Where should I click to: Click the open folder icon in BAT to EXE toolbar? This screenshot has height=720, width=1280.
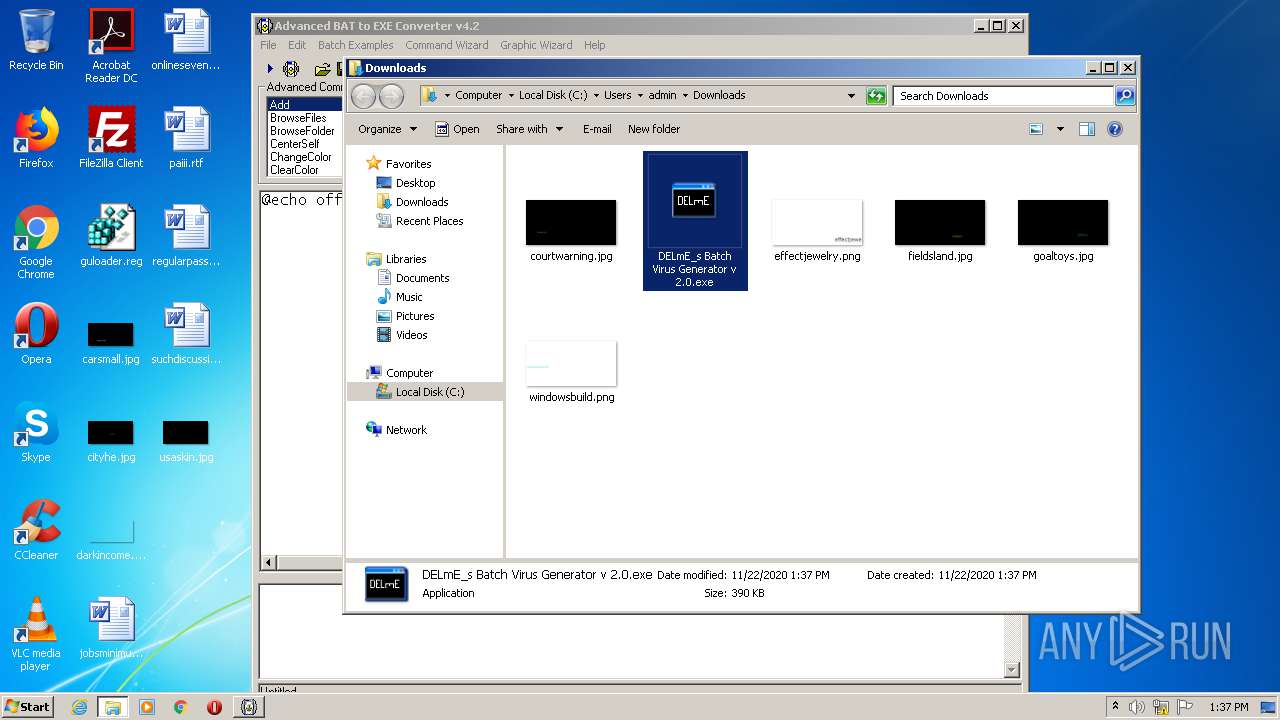click(x=322, y=69)
